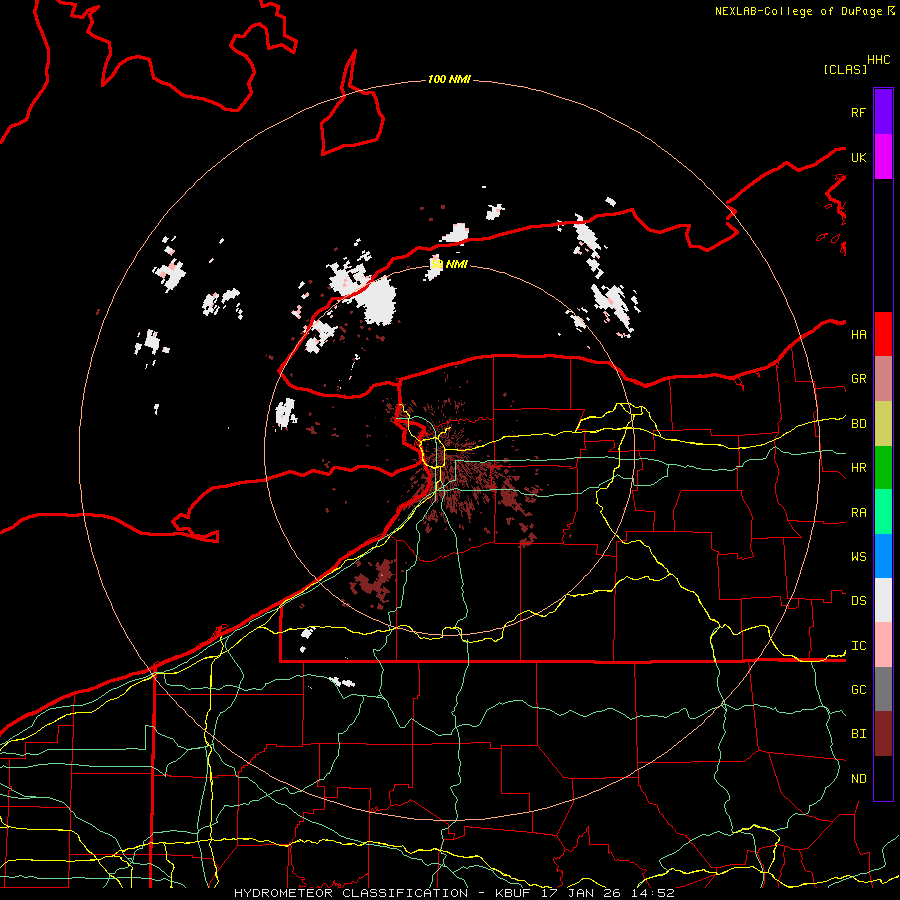The image size is (900, 900).
Task: Click the UK legend label
Action: (858, 157)
